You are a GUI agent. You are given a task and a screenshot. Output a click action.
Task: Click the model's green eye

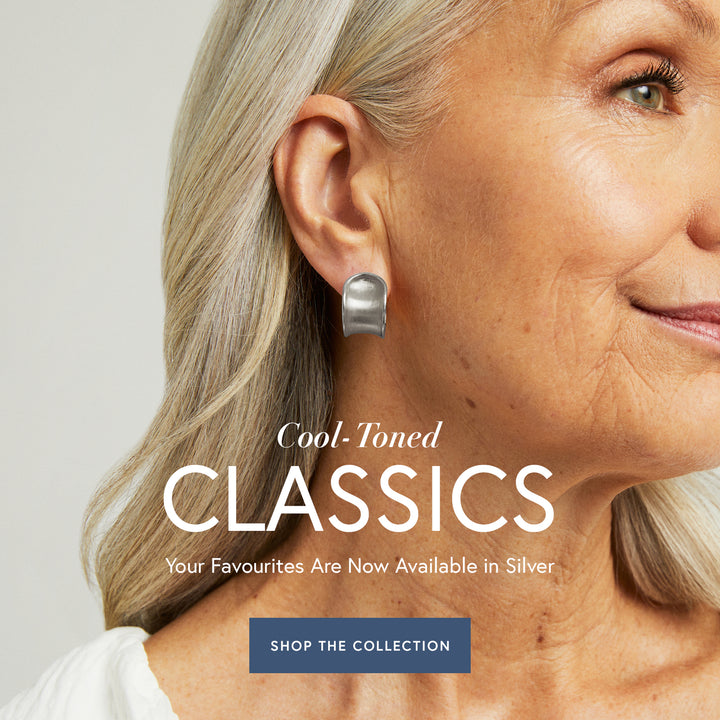(643, 96)
